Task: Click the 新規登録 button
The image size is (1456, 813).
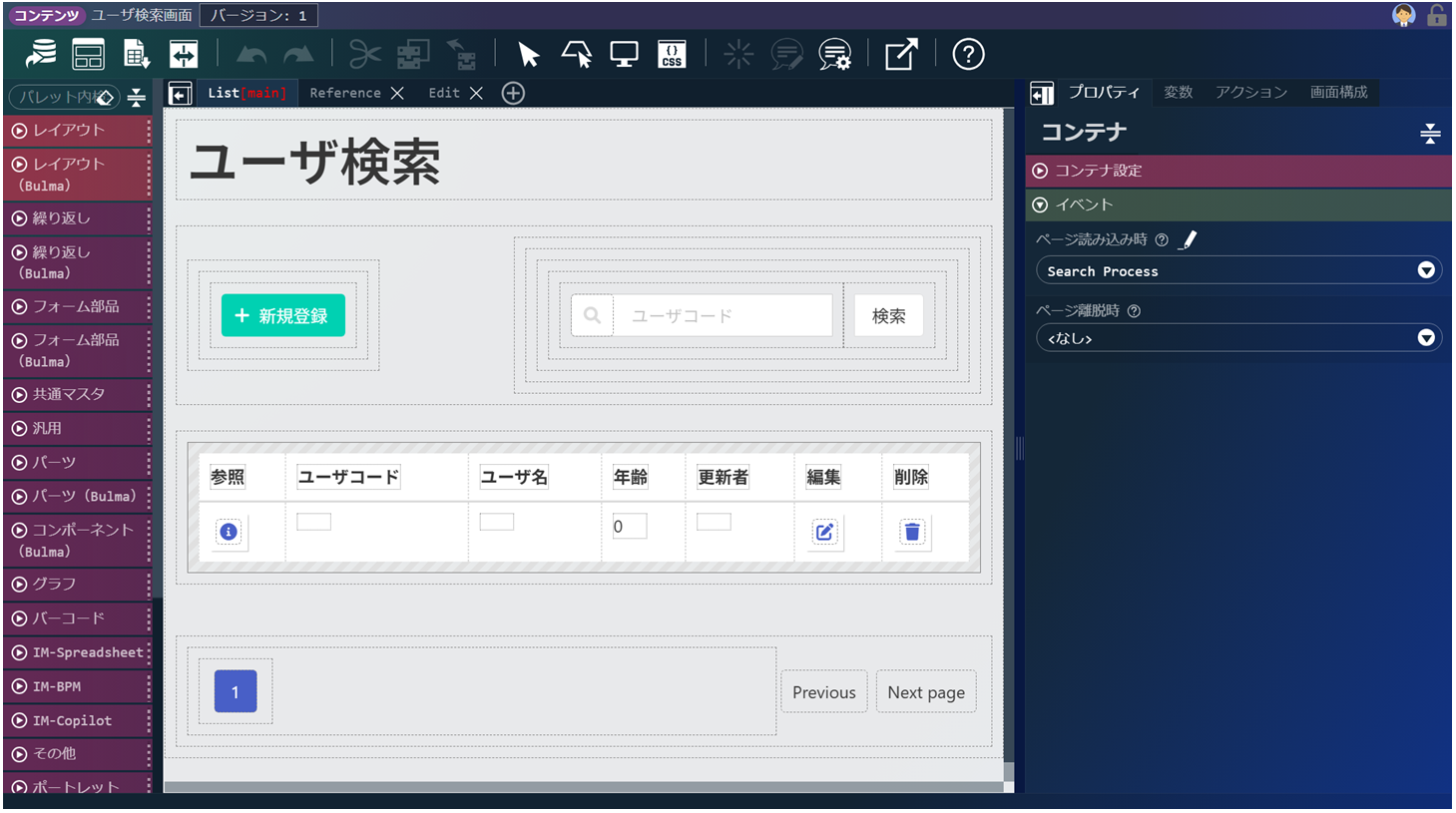Action: point(282,315)
